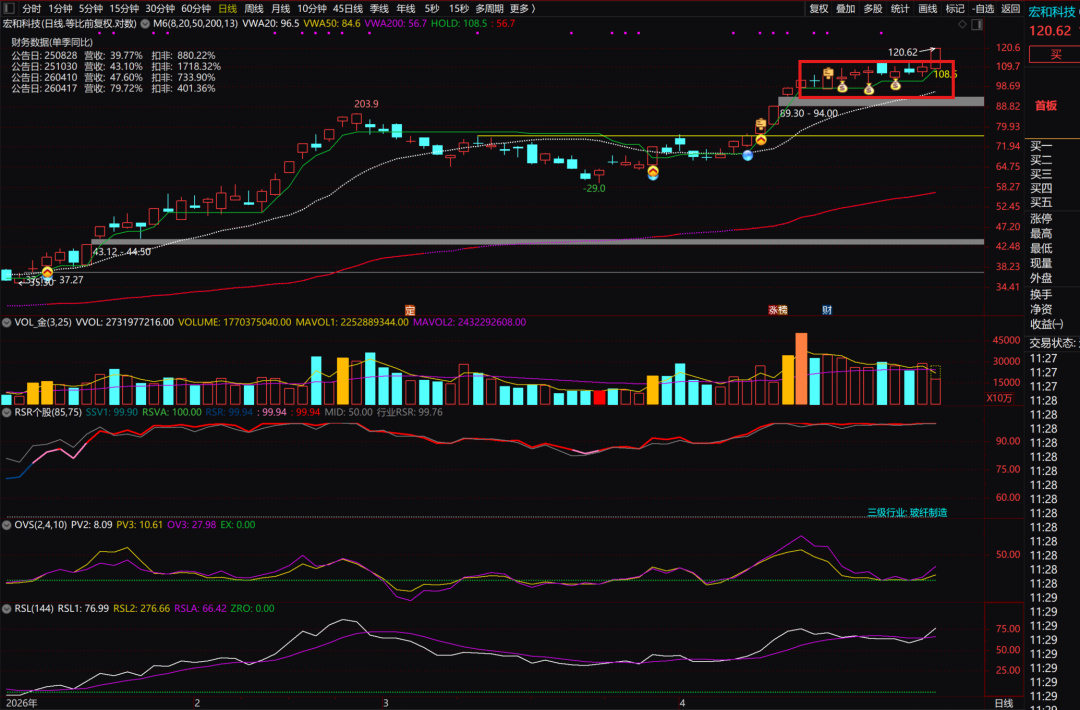Switch to 季线 quarterly chart
Screen dimensions: 1080x710
click(x=380, y=8)
